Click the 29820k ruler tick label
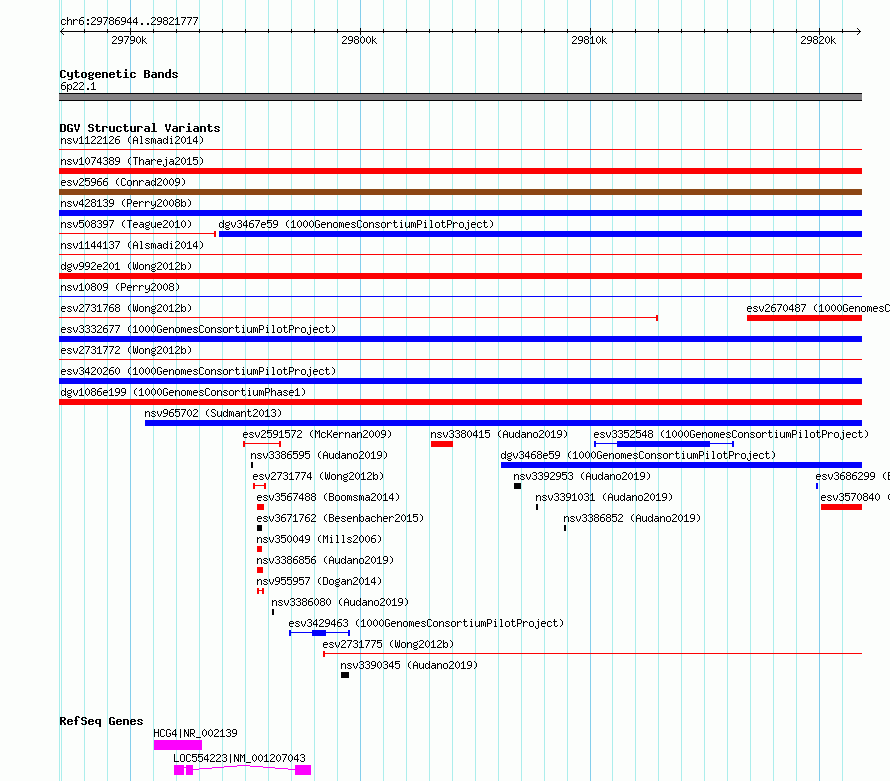 pyautogui.click(x=818, y=40)
